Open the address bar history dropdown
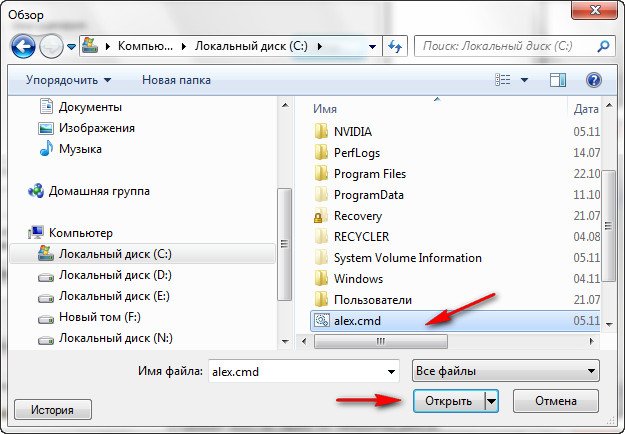 pyautogui.click(x=372, y=47)
